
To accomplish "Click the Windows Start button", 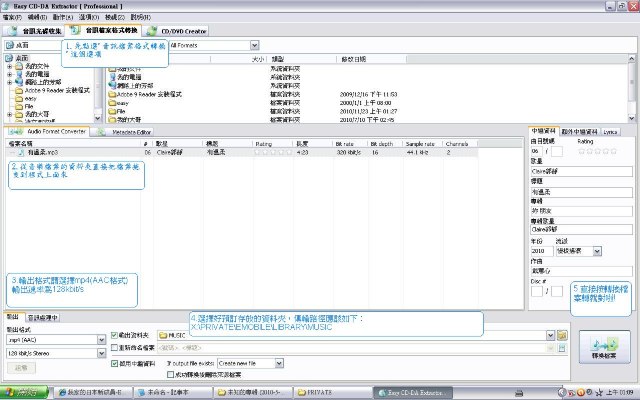I will pos(24,393).
